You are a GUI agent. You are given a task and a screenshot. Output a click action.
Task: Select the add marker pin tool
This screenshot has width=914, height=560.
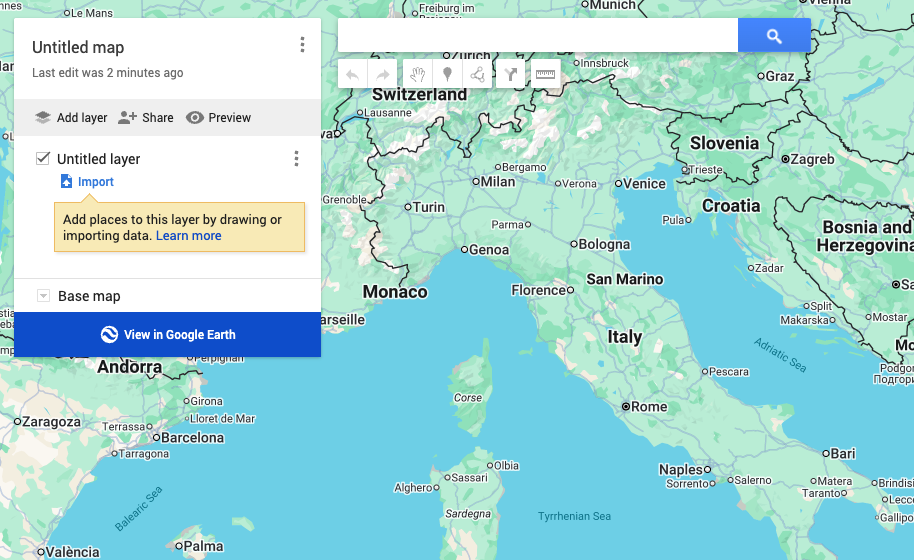point(447,74)
